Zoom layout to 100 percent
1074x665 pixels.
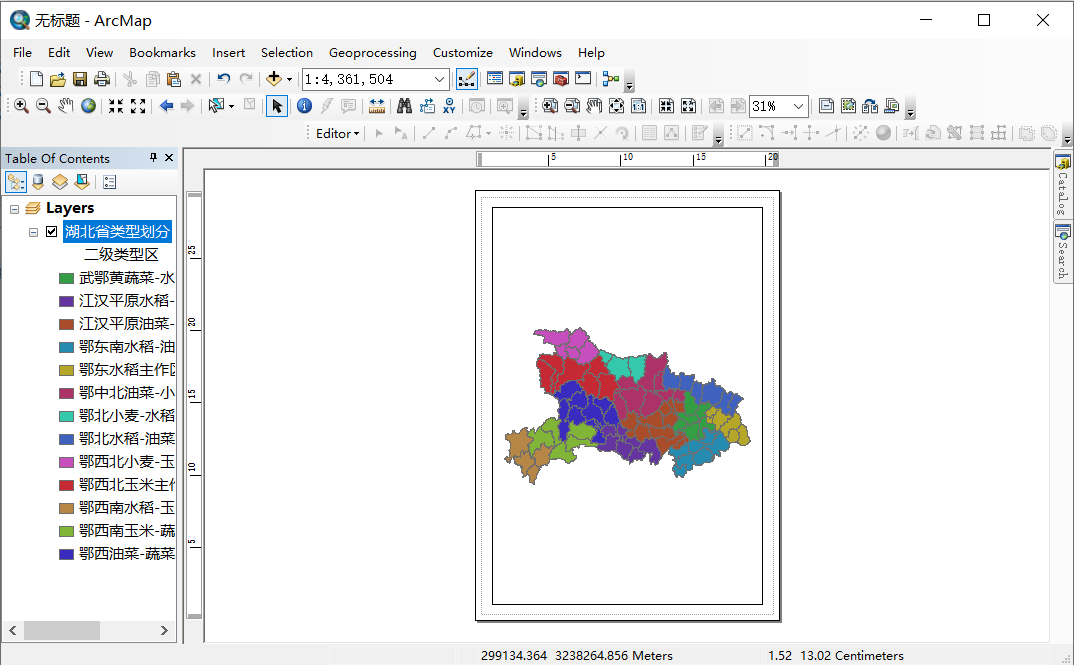click(x=638, y=105)
